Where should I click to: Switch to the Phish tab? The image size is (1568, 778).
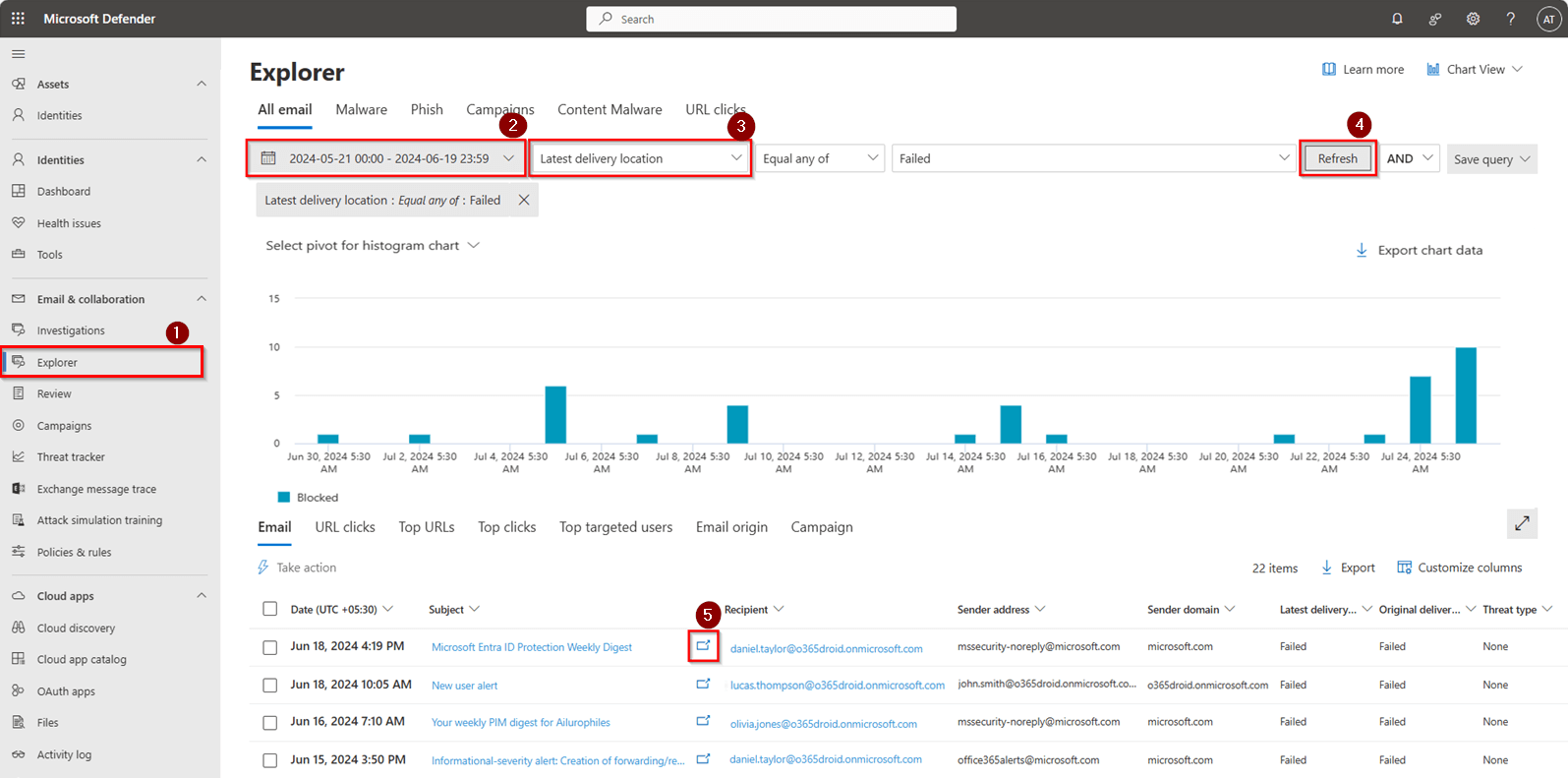(x=427, y=109)
